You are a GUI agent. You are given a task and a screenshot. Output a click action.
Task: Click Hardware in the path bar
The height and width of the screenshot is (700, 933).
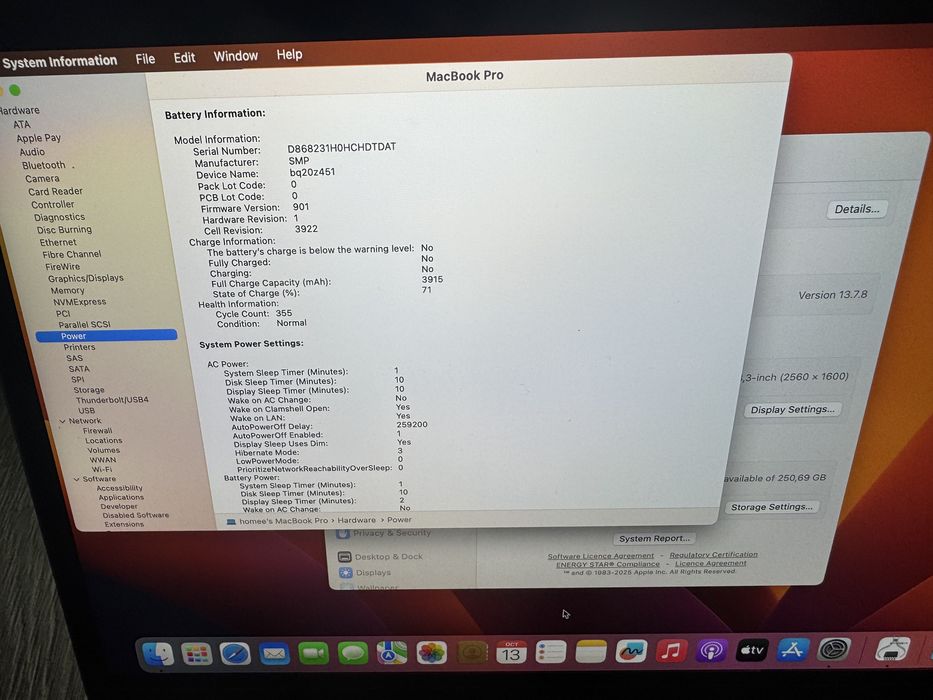point(356,520)
